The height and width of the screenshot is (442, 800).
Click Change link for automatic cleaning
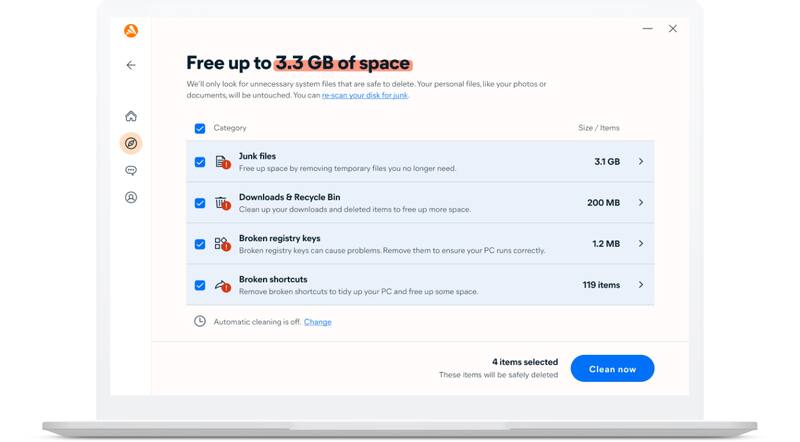317,322
